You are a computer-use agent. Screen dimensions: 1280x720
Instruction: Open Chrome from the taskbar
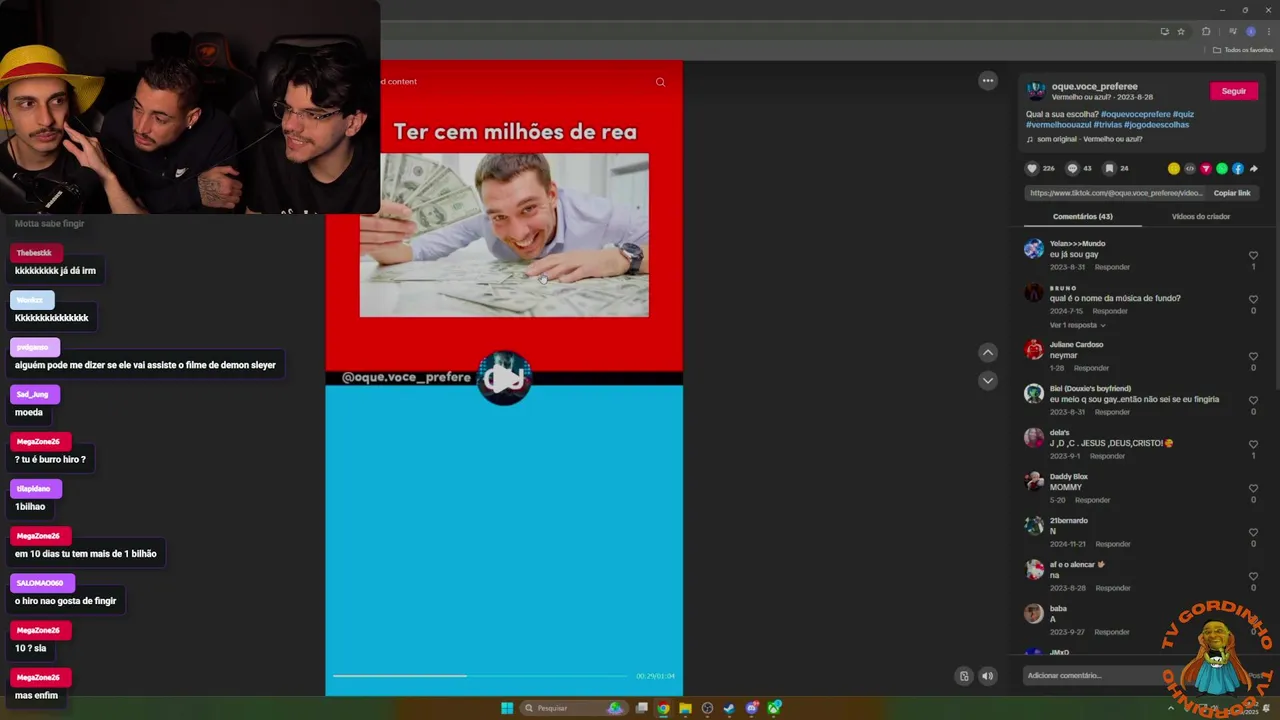tap(663, 708)
